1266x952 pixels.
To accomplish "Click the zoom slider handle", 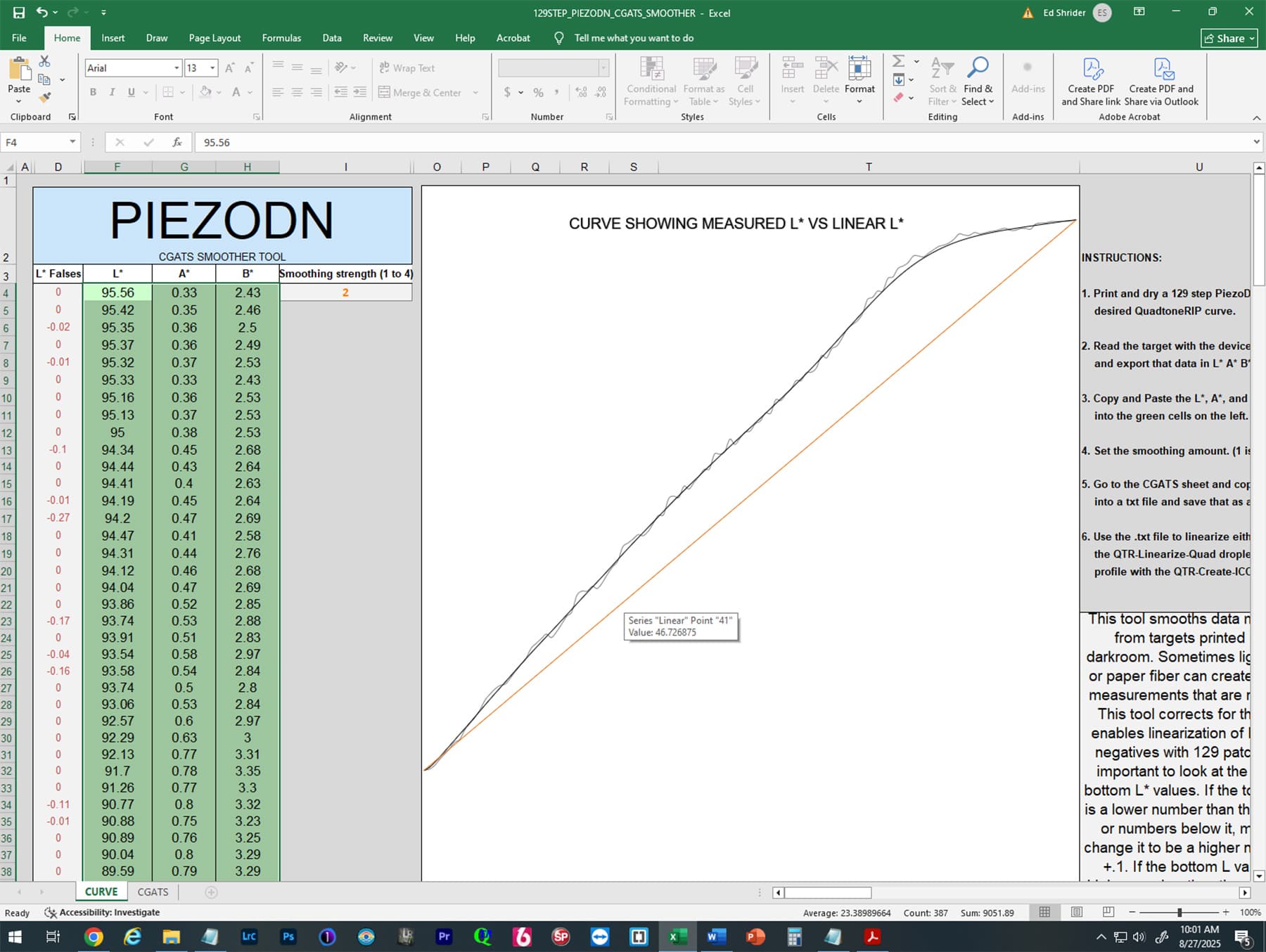I will [x=1179, y=912].
